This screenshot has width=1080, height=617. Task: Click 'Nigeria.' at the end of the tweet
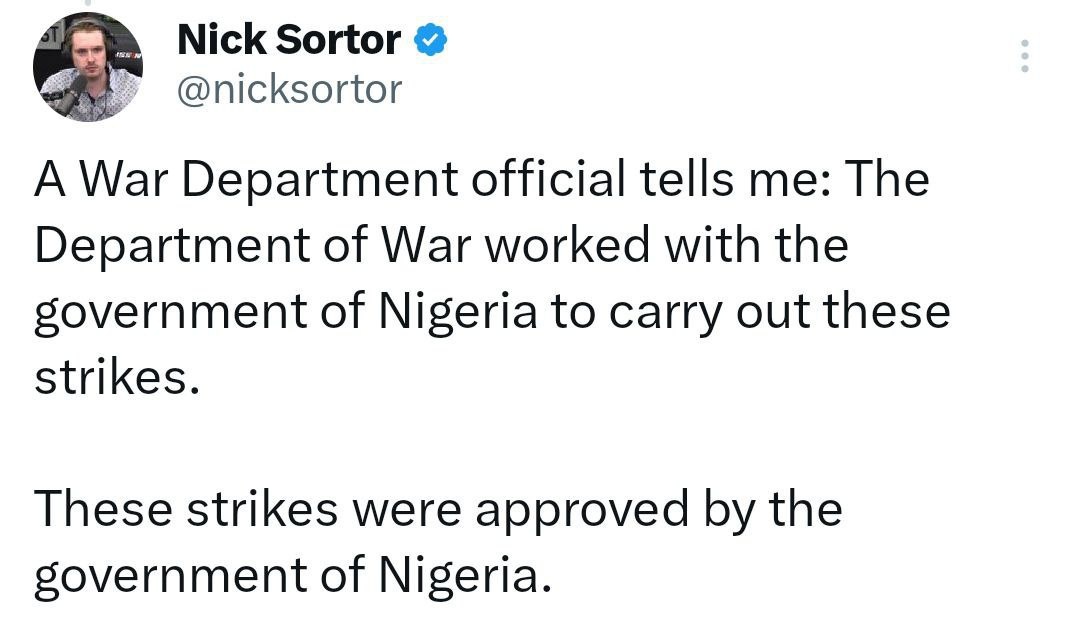tap(466, 576)
